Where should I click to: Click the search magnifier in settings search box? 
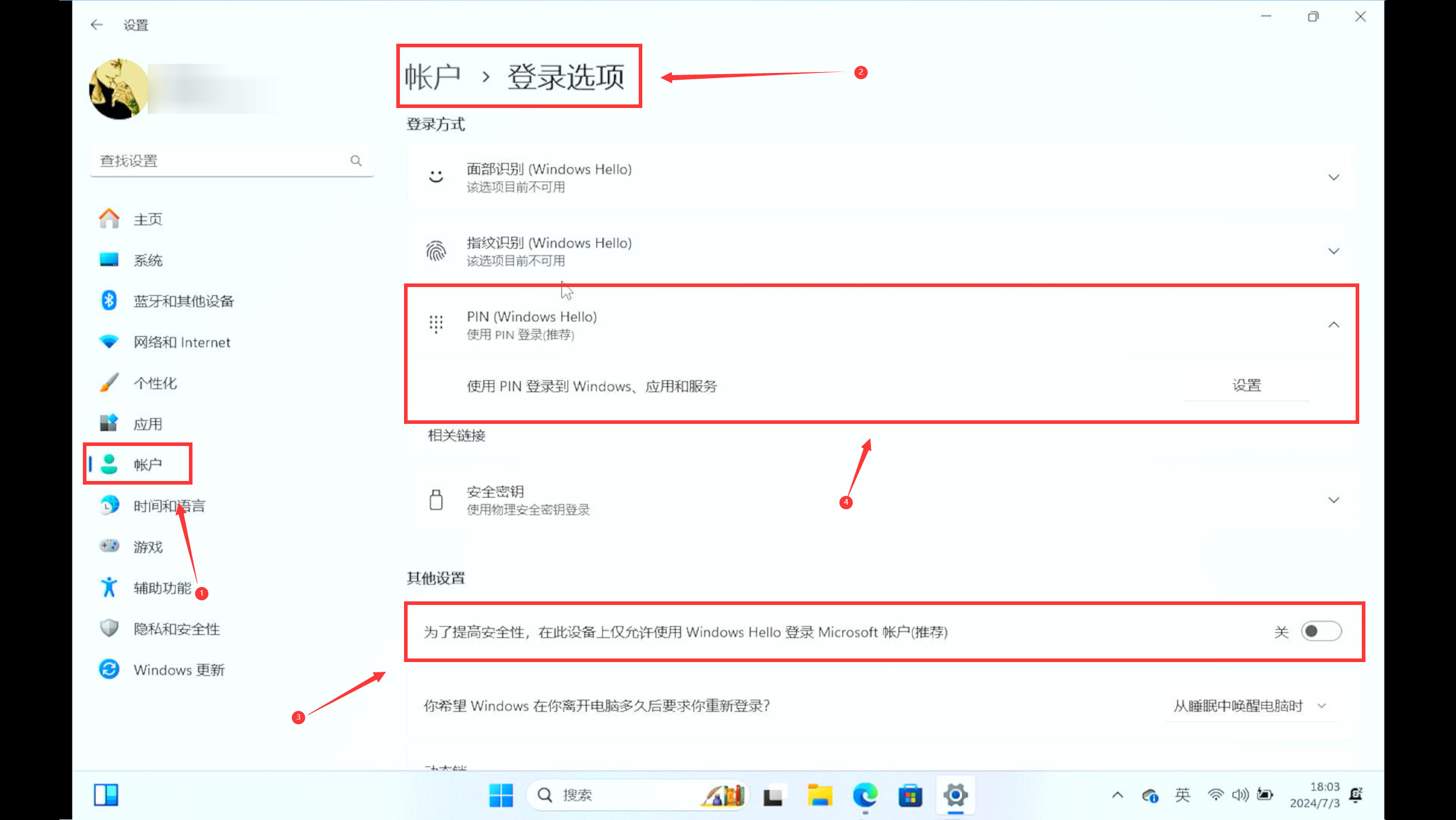tap(356, 161)
